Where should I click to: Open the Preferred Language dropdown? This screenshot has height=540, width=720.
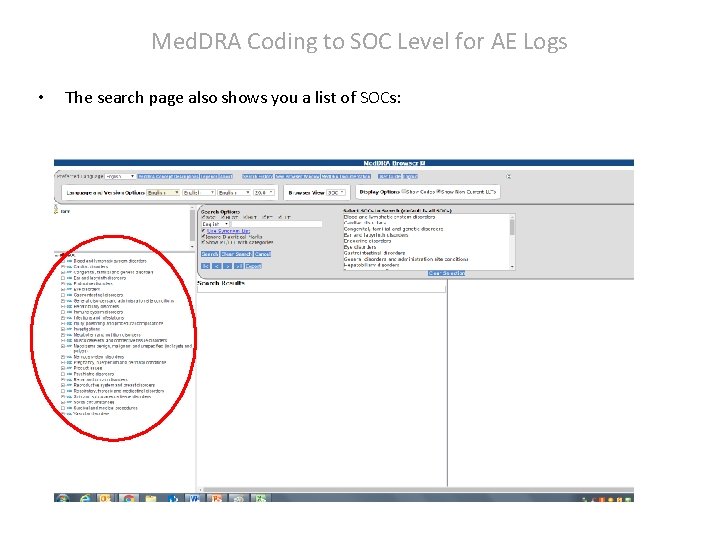(120, 176)
